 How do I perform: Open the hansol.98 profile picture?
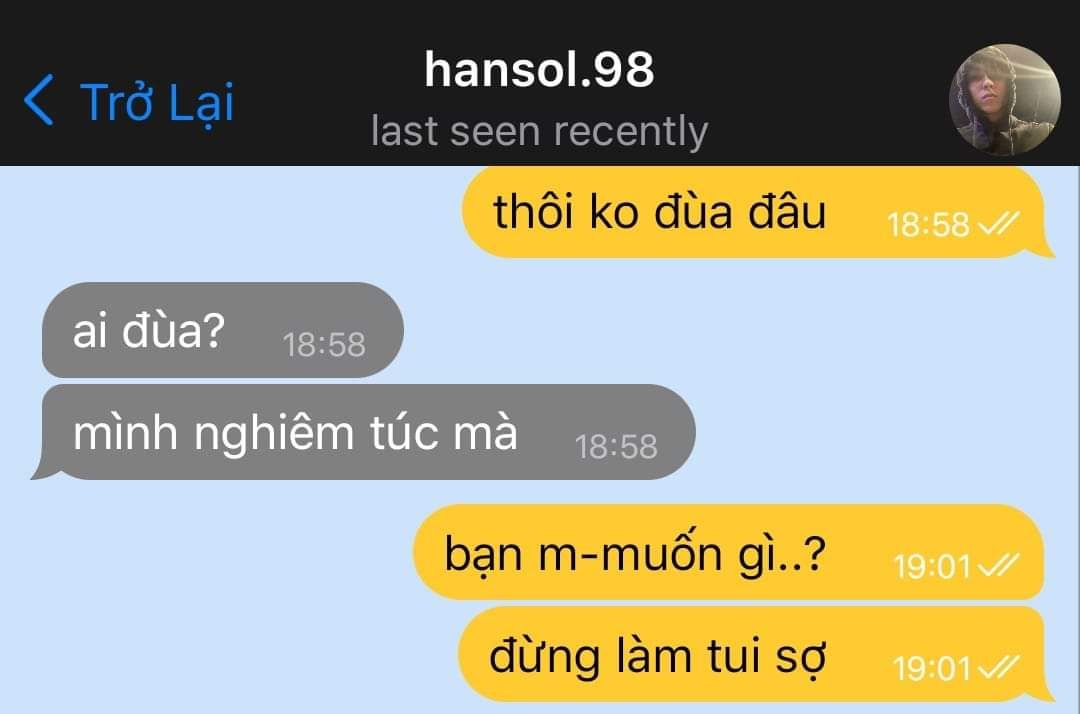click(1004, 100)
